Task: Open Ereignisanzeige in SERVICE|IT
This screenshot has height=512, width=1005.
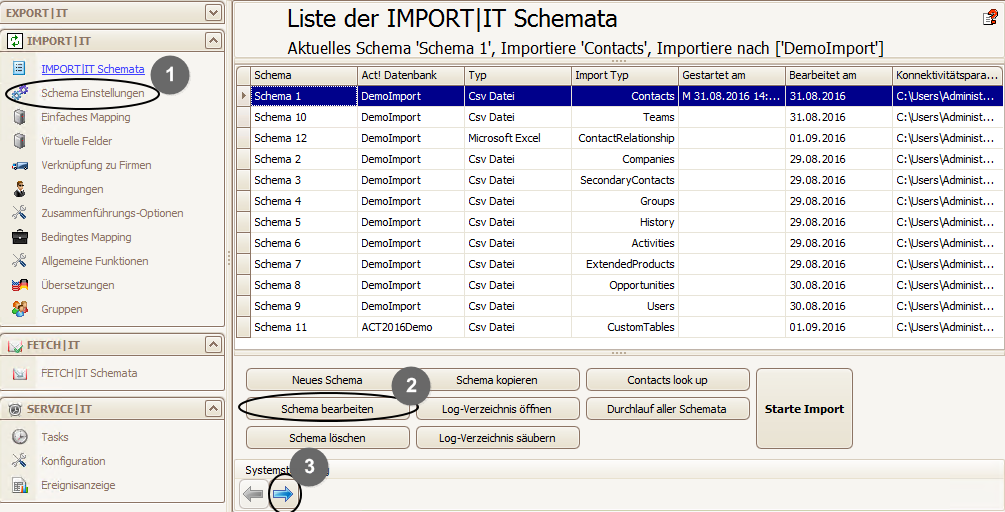Action: pos(78,485)
